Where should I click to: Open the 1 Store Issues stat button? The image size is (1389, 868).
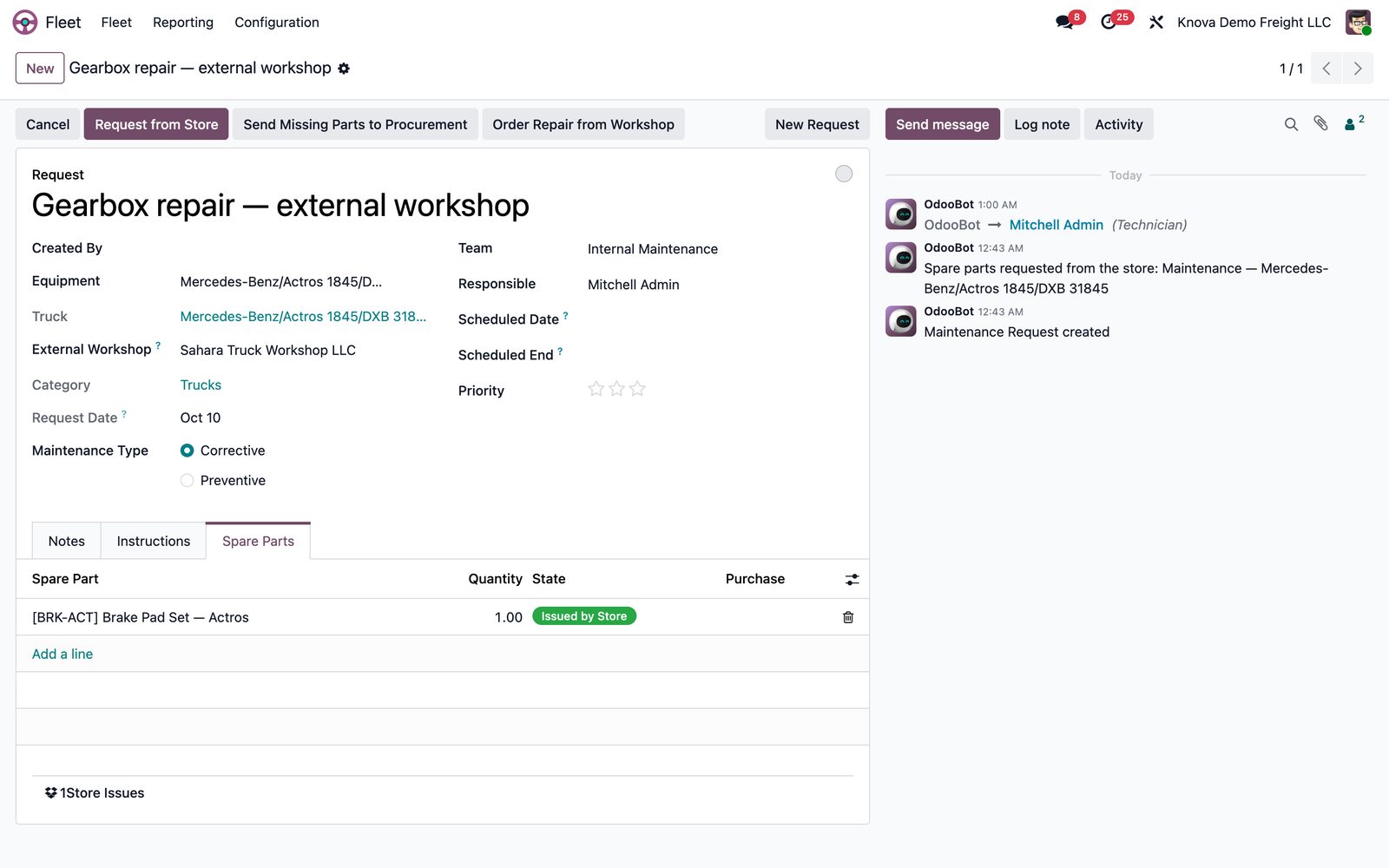[x=95, y=792]
